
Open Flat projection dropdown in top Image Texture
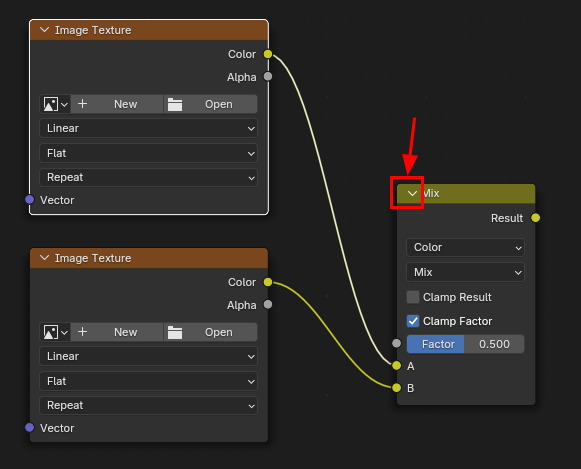[148, 153]
